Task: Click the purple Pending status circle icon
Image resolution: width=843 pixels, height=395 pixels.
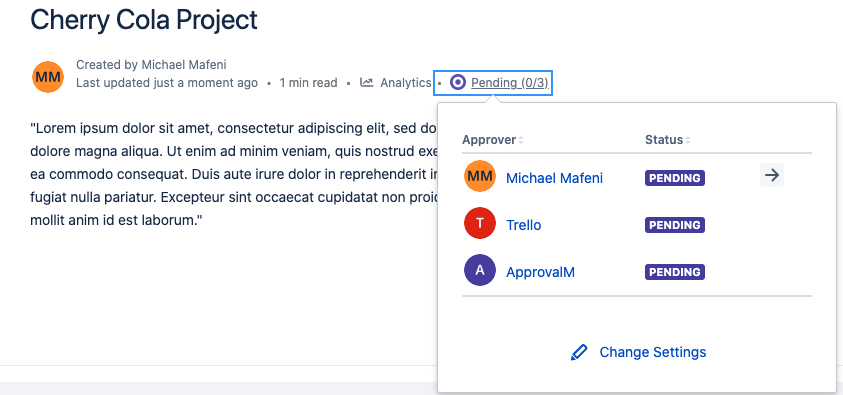Action: (458, 83)
